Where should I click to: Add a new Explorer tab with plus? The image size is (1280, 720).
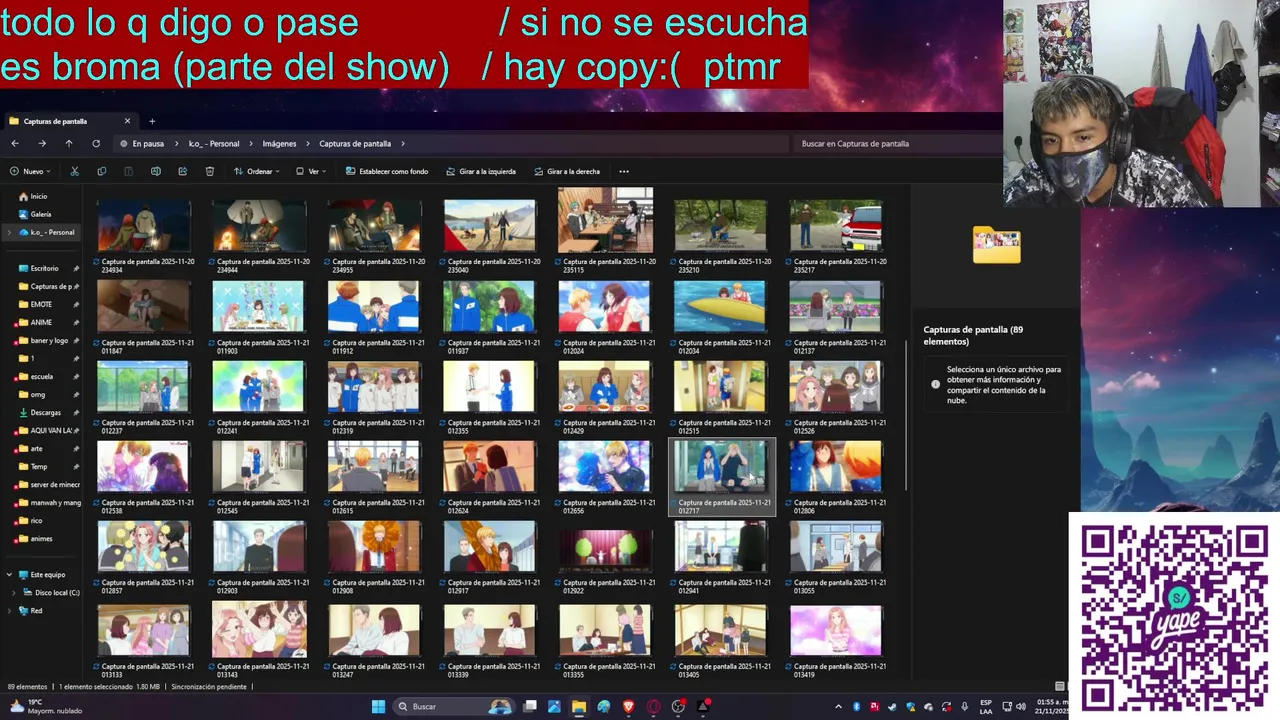(152, 121)
